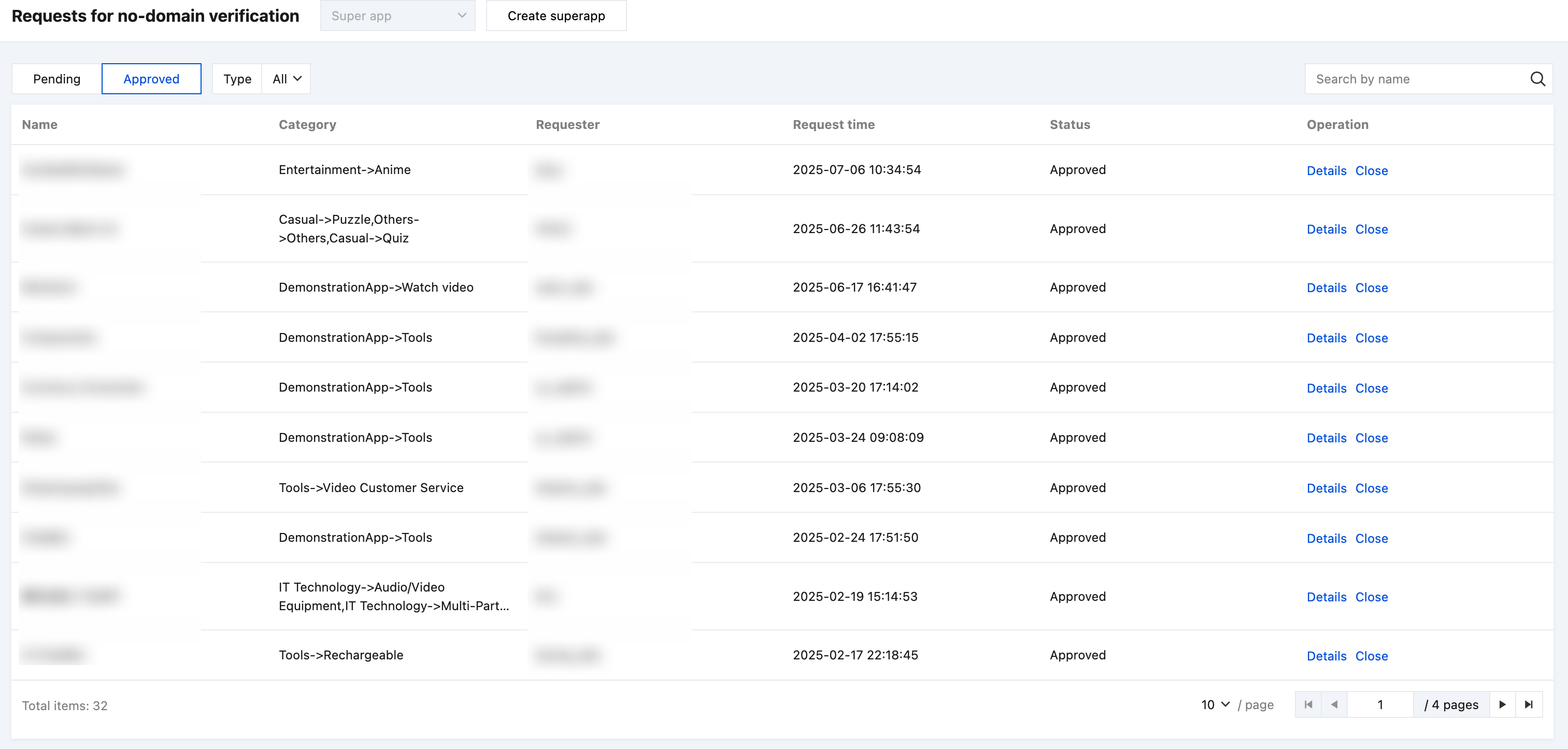Switch to the Pending tab
The height and width of the screenshot is (749, 1568).
click(56, 79)
